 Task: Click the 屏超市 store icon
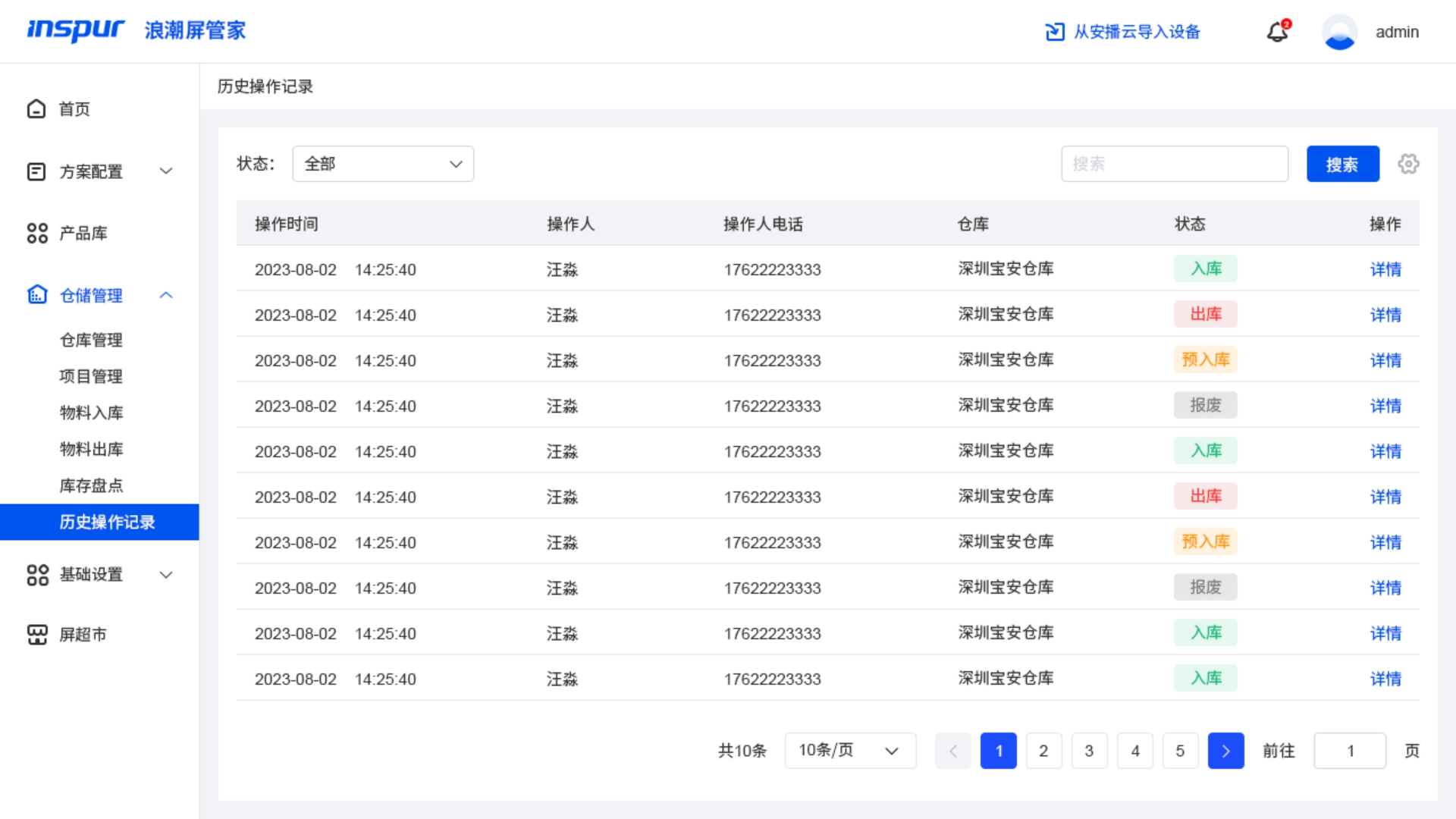coord(37,635)
